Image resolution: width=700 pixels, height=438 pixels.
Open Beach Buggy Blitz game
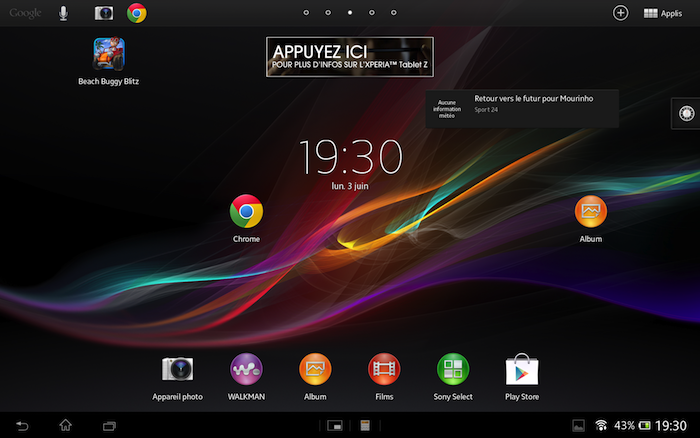coord(108,54)
